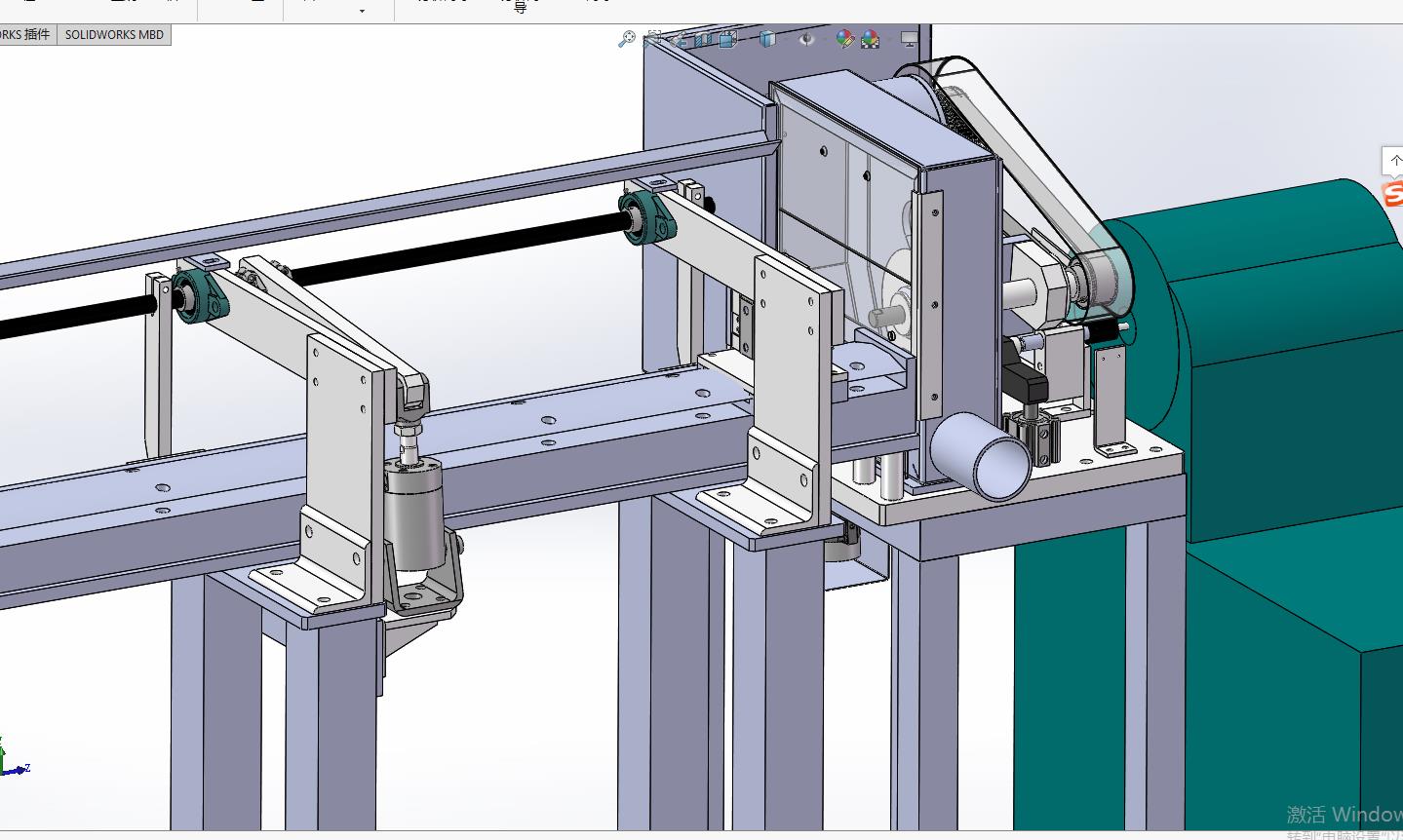Open the View Orientation cube
The width and height of the screenshot is (1403, 840).
click(730, 38)
